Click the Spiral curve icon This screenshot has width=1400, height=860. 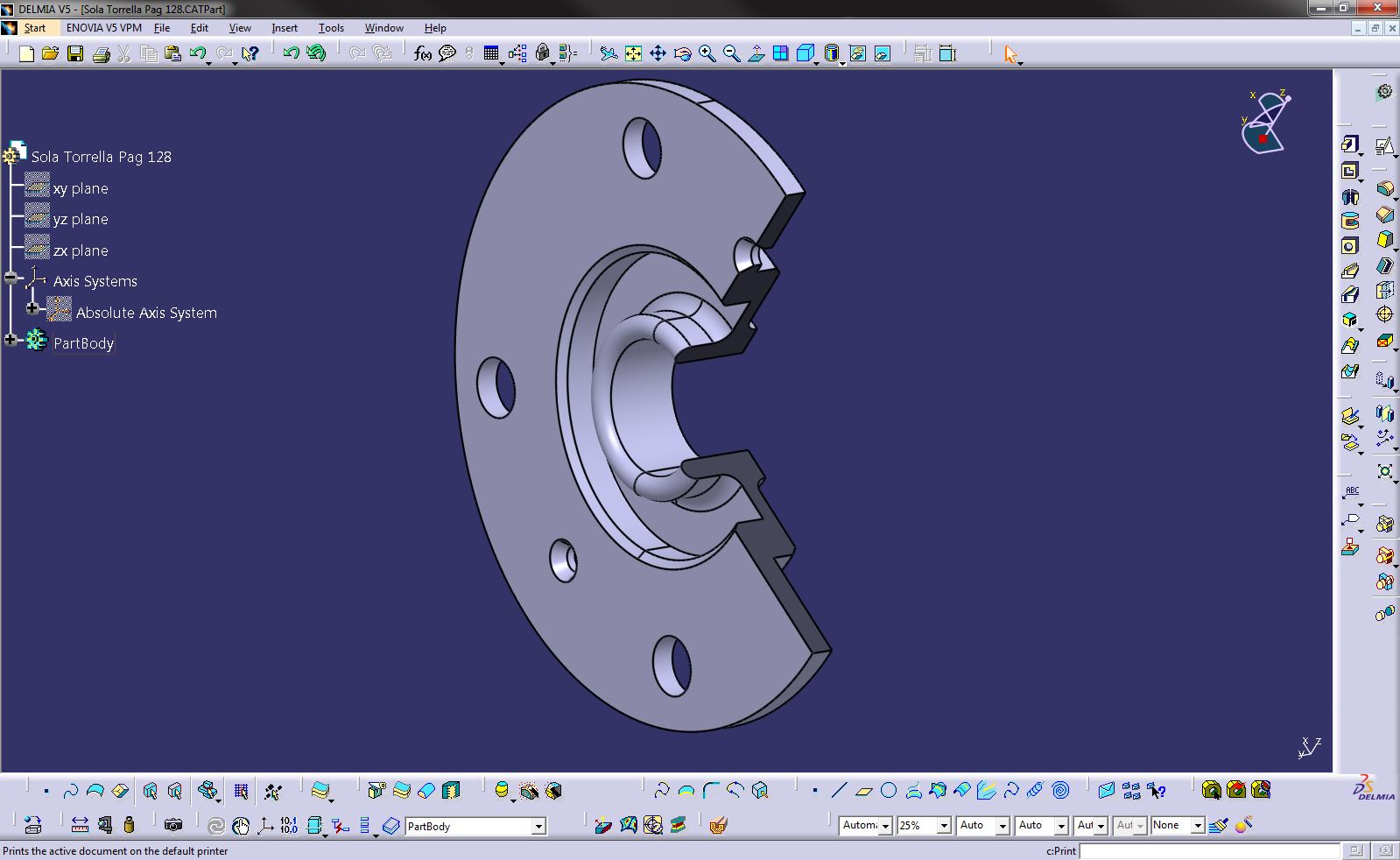(x=1060, y=791)
